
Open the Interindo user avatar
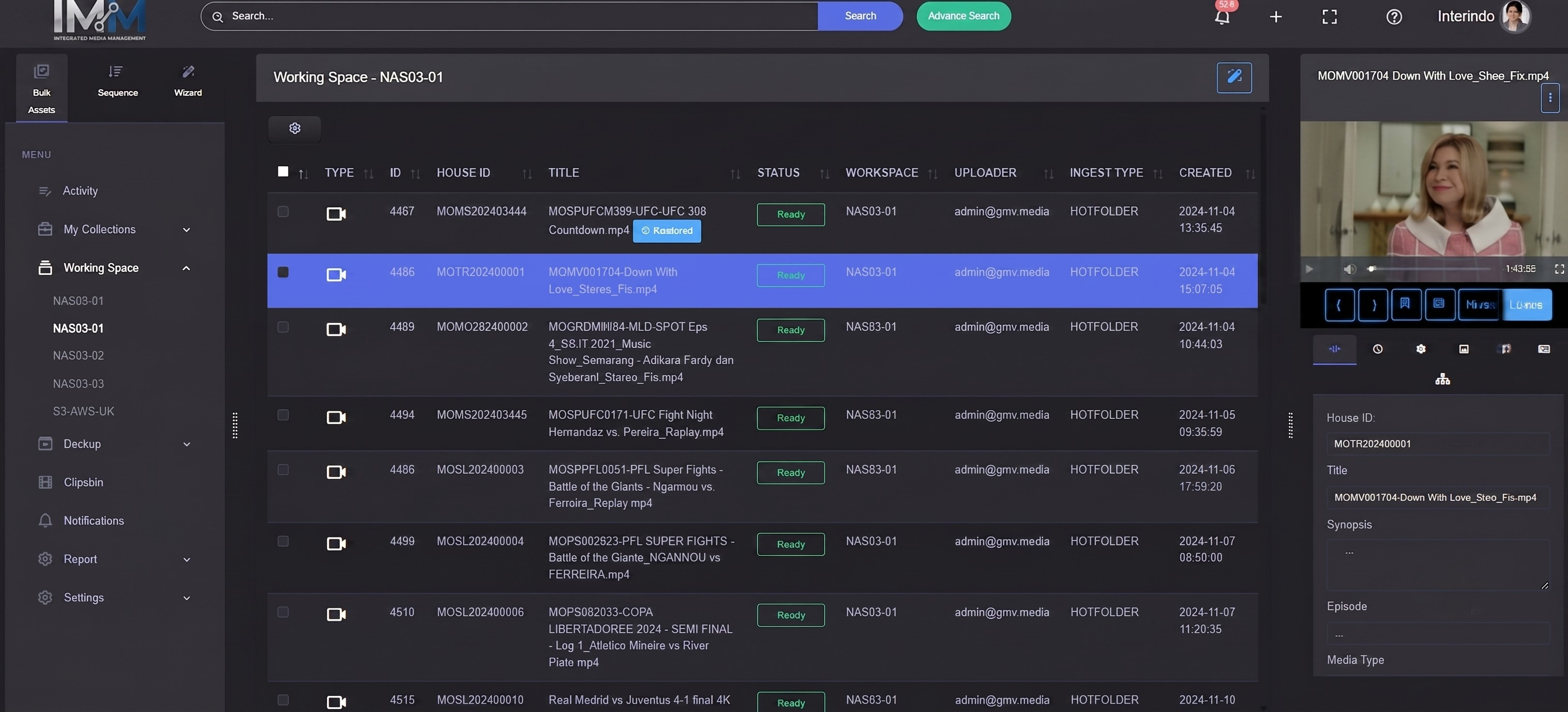click(x=1515, y=17)
